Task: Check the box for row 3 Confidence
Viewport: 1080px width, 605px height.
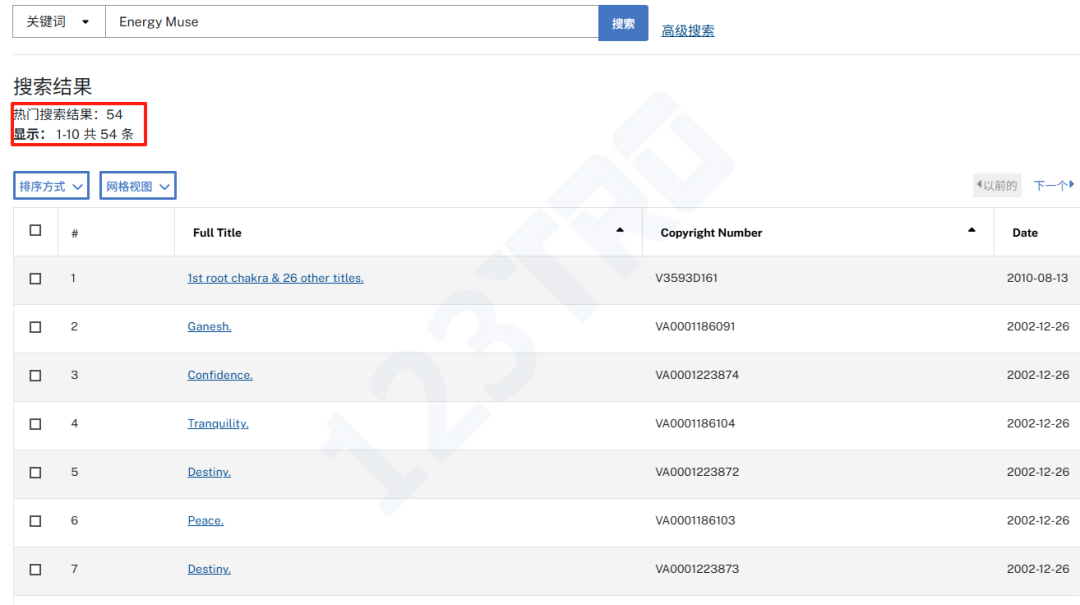Action: pyautogui.click(x=35, y=376)
